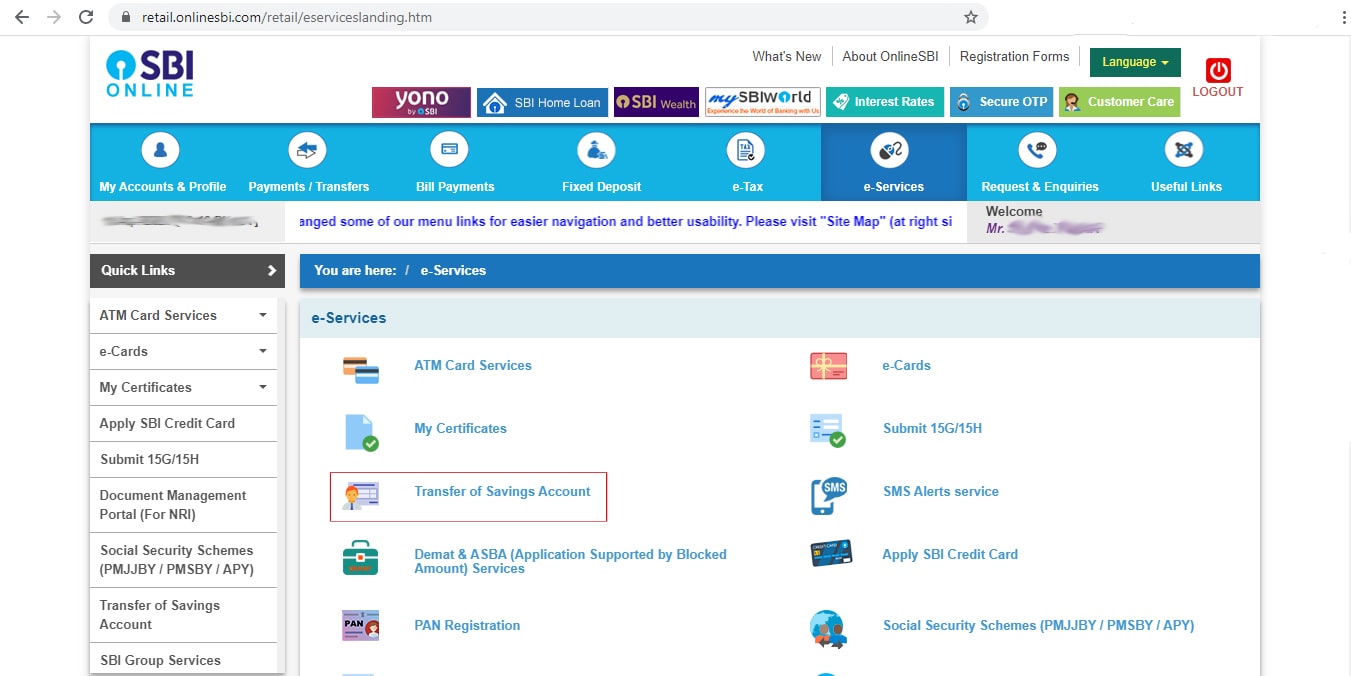Open the Useful Links icon
1351x676 pixels.
(1184, 151)
